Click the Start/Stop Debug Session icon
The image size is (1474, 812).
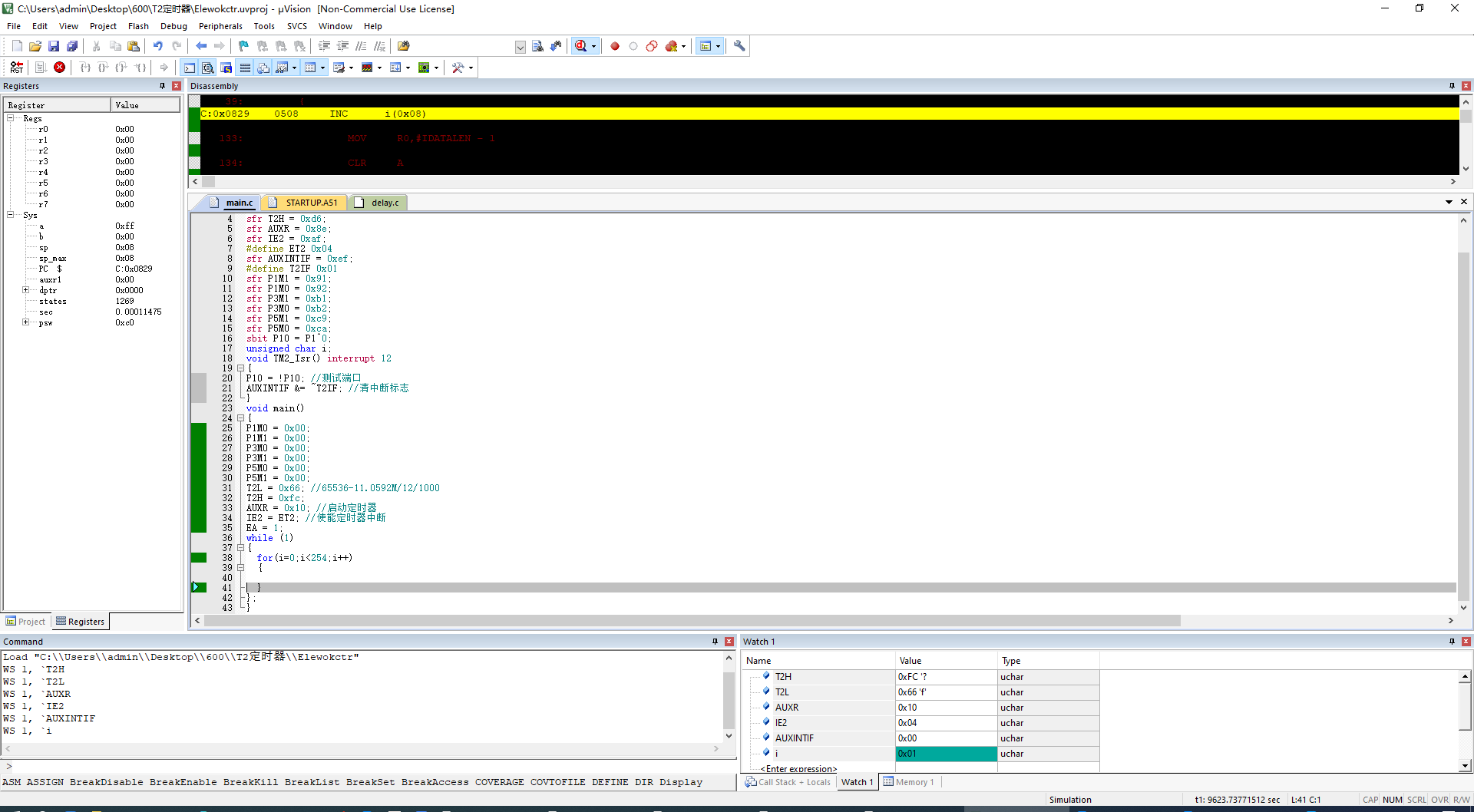coord(581,46)
